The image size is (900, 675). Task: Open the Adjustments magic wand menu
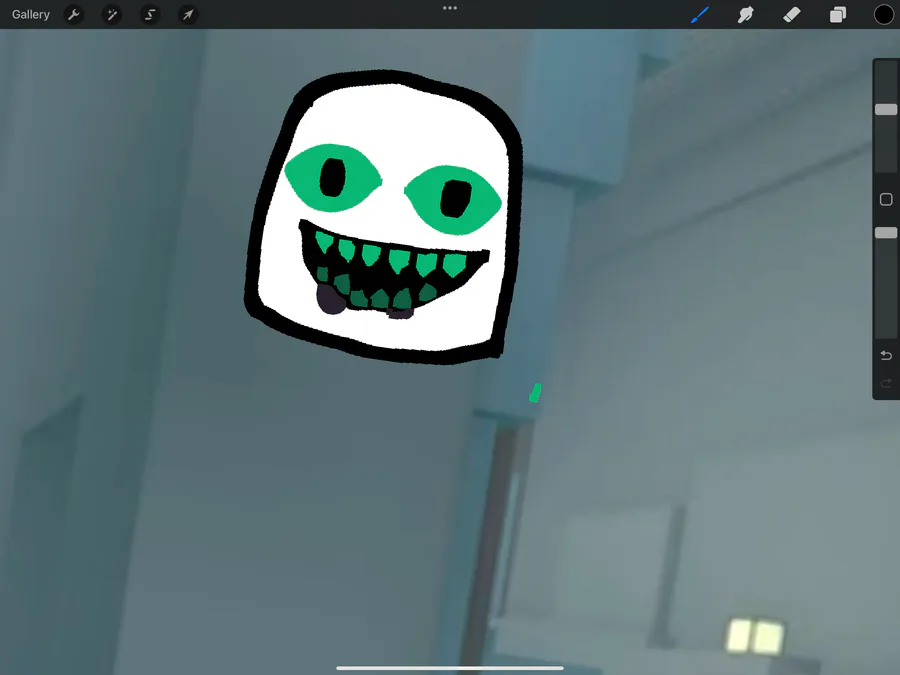(x=112, y=14)
